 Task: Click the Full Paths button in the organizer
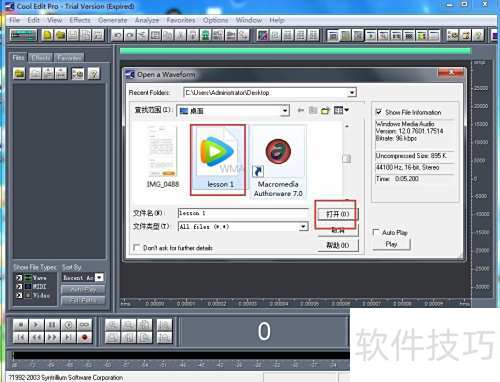pos(83,300)
